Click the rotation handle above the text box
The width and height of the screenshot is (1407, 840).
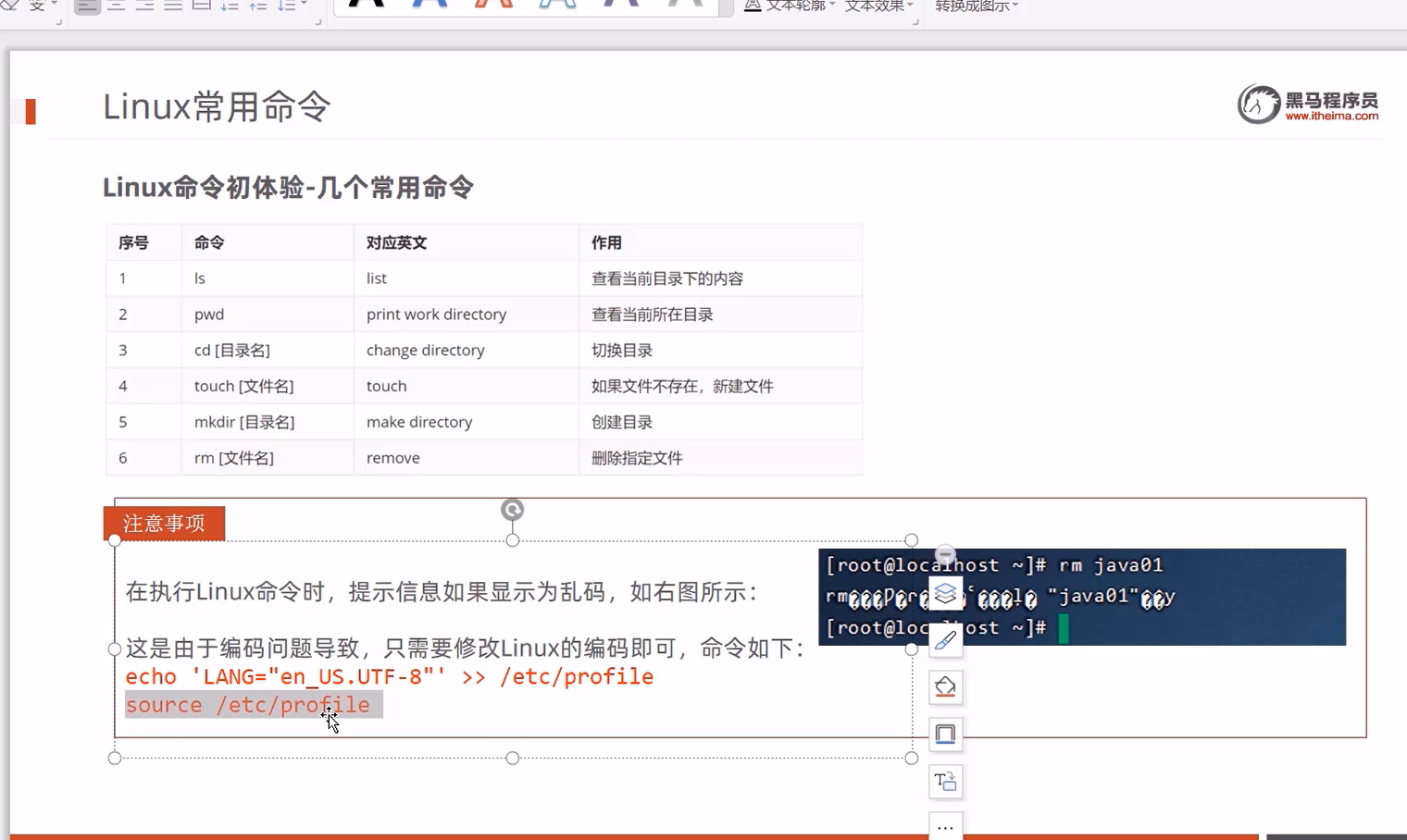[x=512, y=510]
